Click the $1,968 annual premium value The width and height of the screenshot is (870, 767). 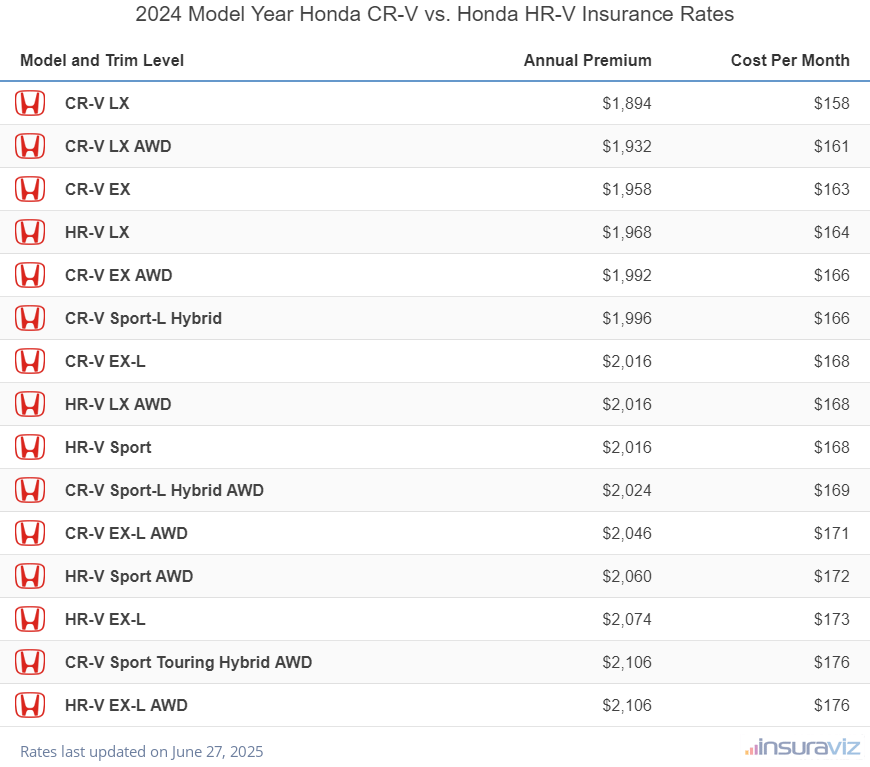coord(627,233)
